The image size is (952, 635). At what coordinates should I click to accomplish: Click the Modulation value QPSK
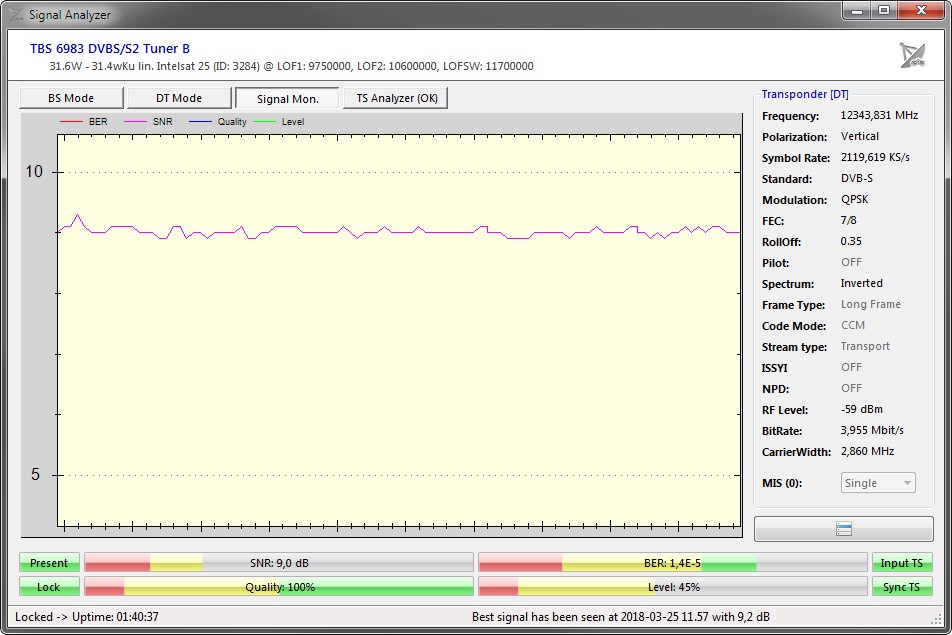pos(855,199)
